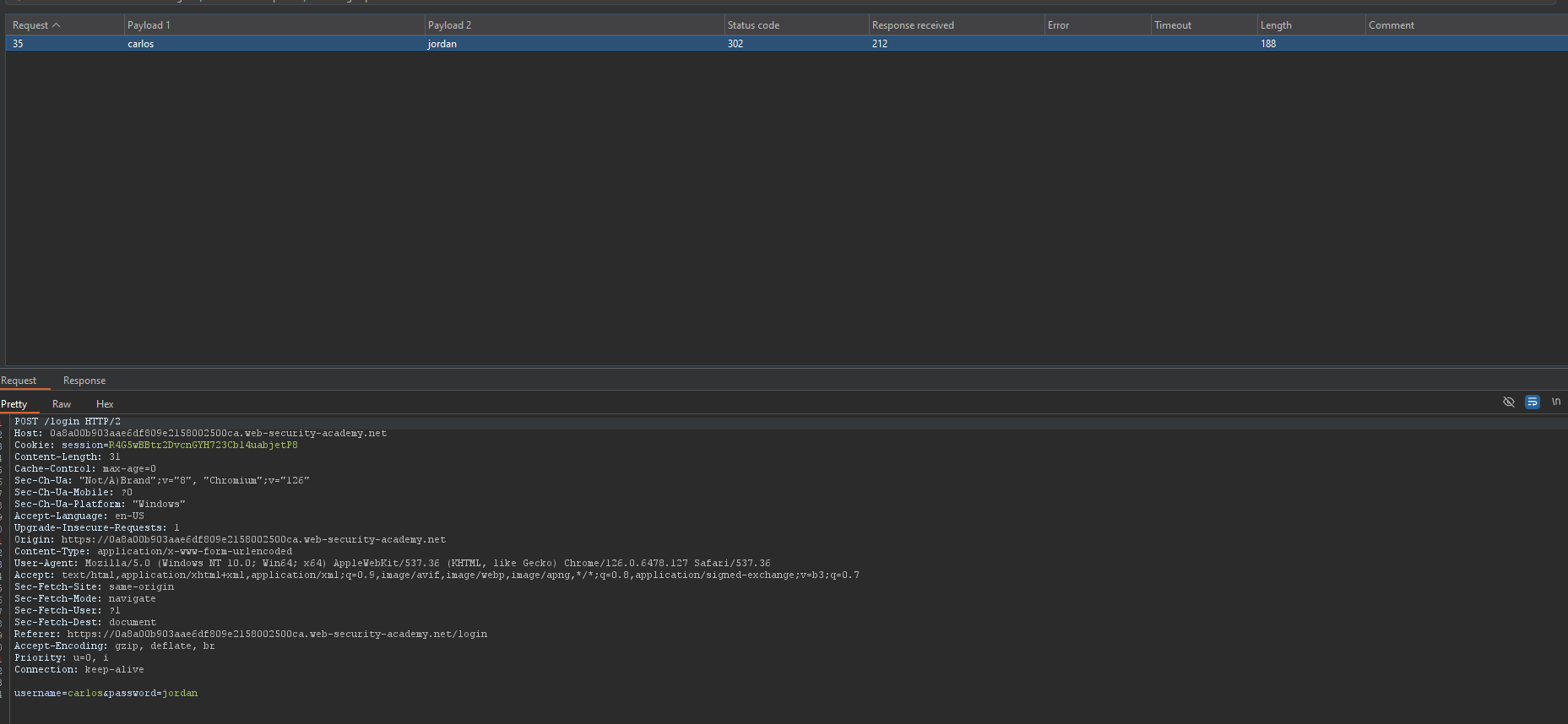Click the Length column header
This screenshot has height=724, width=1568.
click(1276, 25)
